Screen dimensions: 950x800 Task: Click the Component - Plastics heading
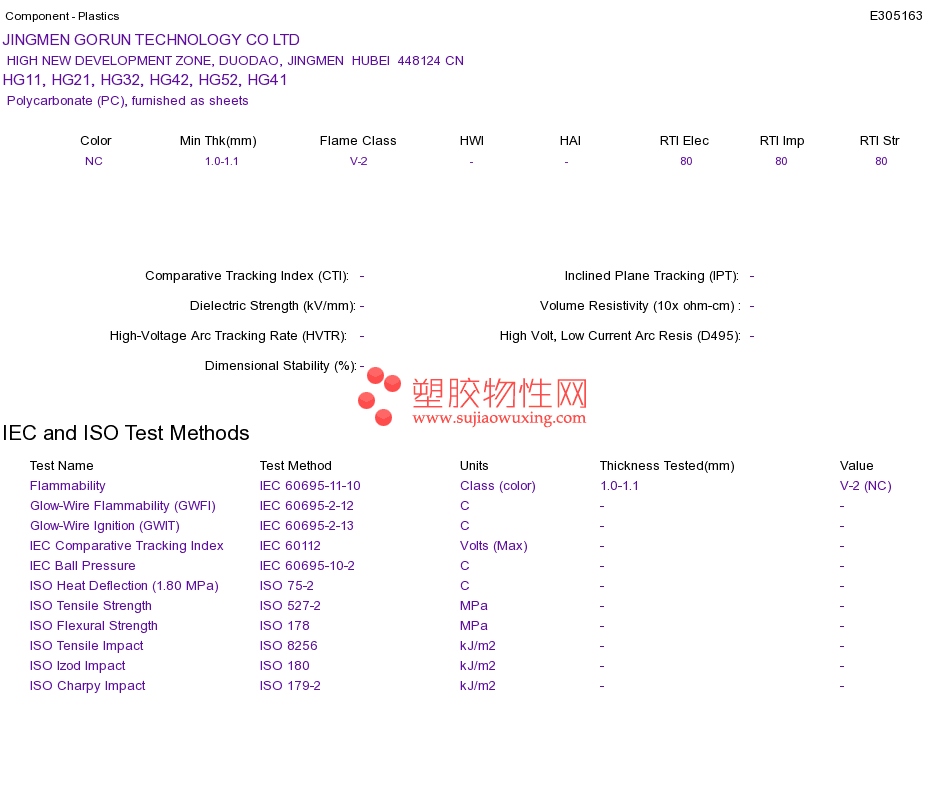62,16
